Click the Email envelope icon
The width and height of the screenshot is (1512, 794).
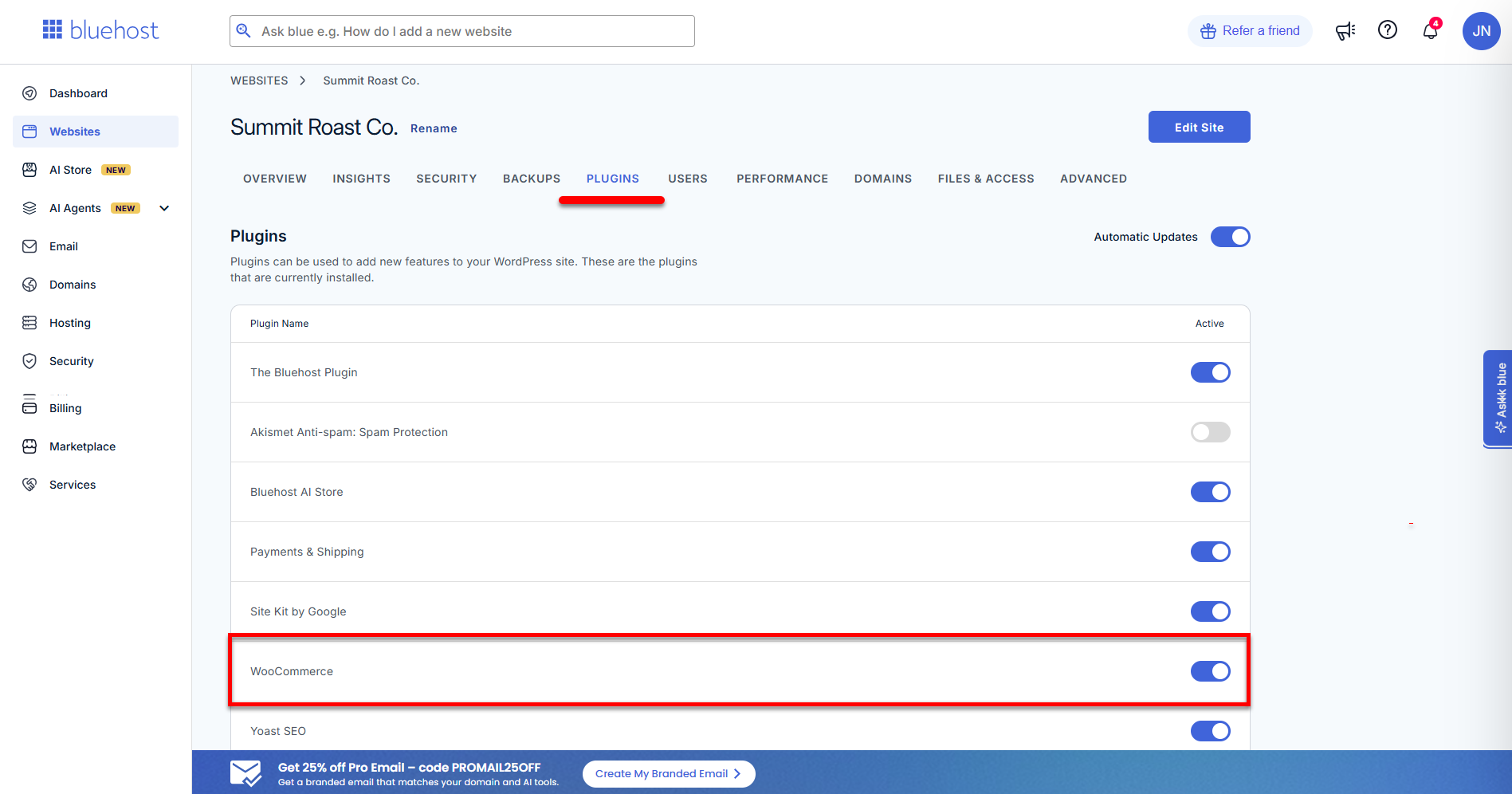(29, 246)
